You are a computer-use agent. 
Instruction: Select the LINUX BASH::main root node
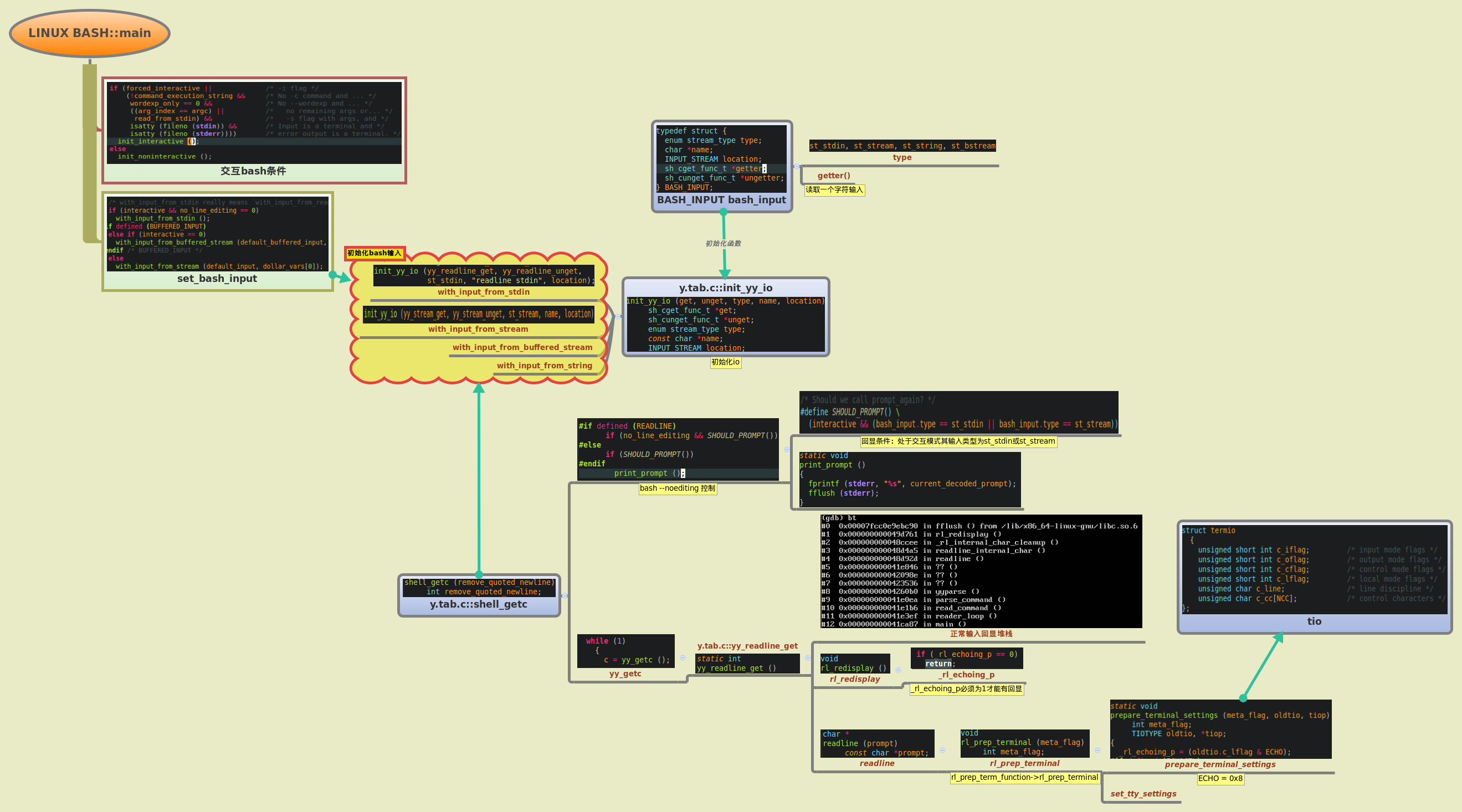tap(90, 33)
